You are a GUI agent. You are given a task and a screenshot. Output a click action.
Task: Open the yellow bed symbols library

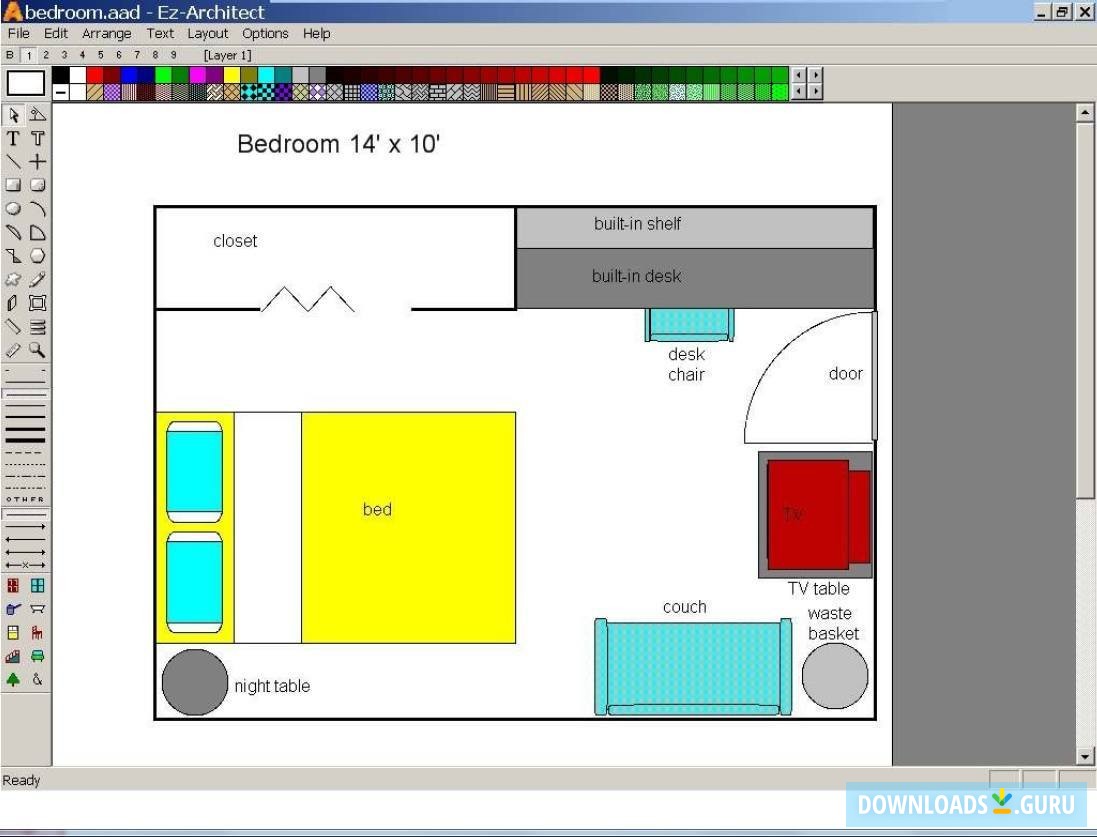coord(13,633)
